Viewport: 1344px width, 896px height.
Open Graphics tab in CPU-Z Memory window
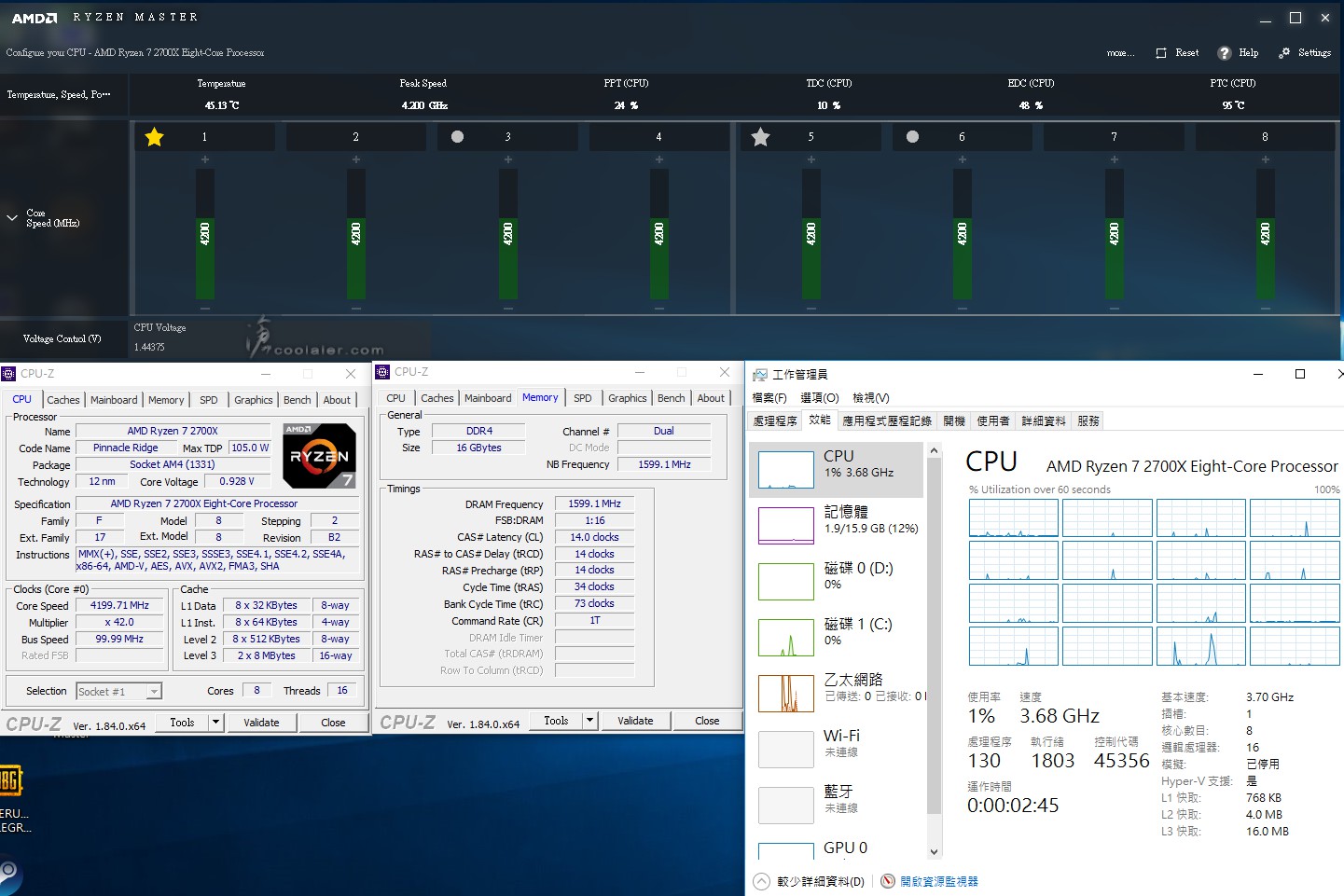coord(628,398)
